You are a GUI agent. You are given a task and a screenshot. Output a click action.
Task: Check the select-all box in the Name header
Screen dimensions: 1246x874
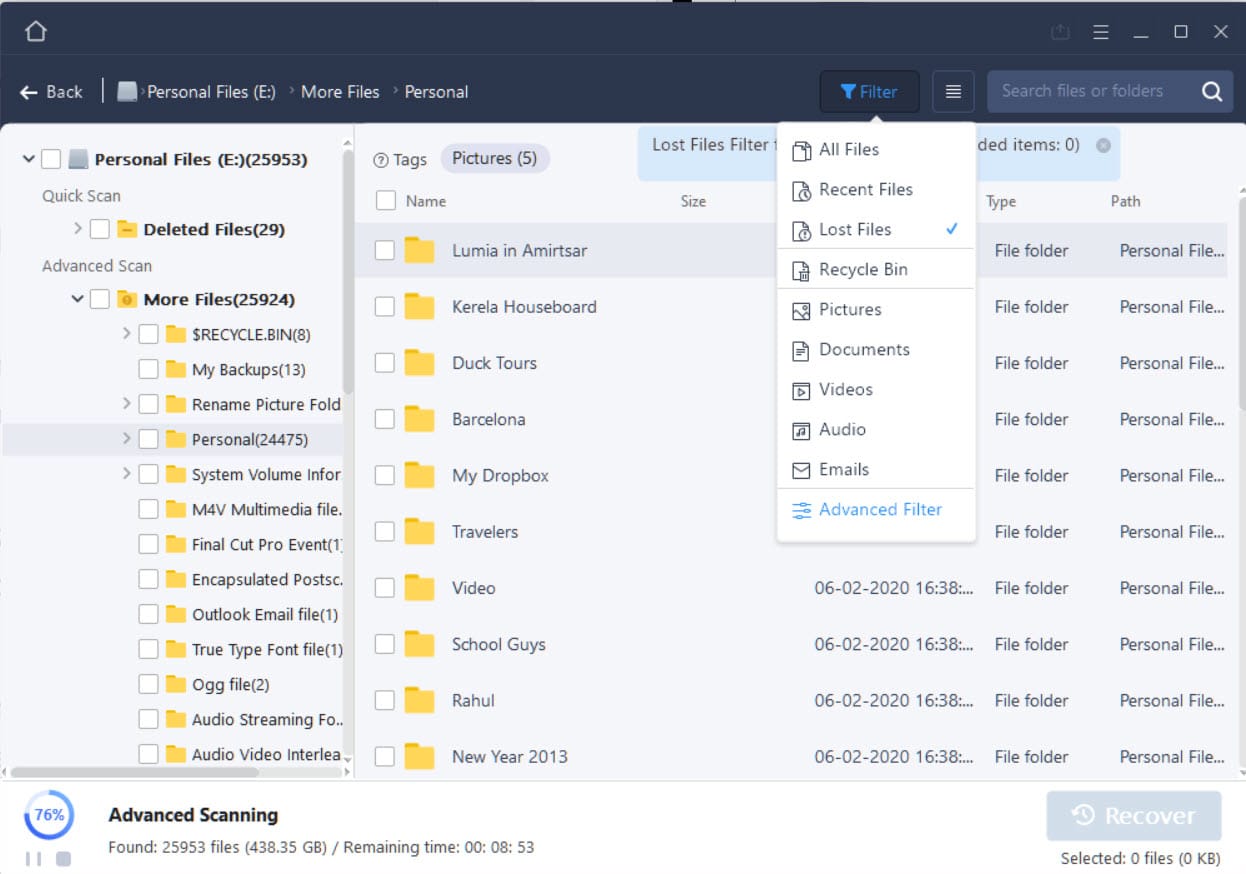tap(385, 200)
